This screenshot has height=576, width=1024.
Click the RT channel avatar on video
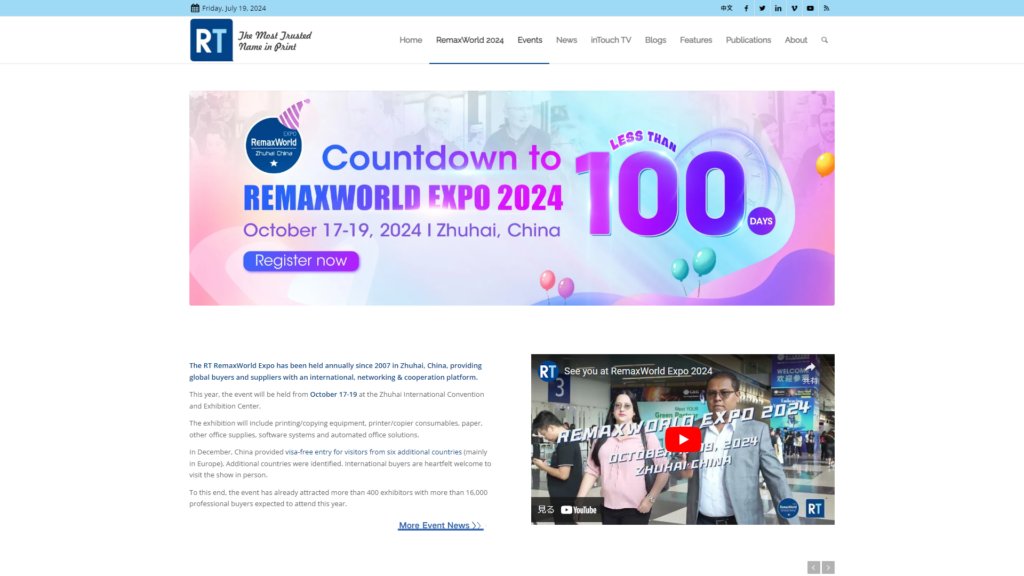(x=547, y=371)
